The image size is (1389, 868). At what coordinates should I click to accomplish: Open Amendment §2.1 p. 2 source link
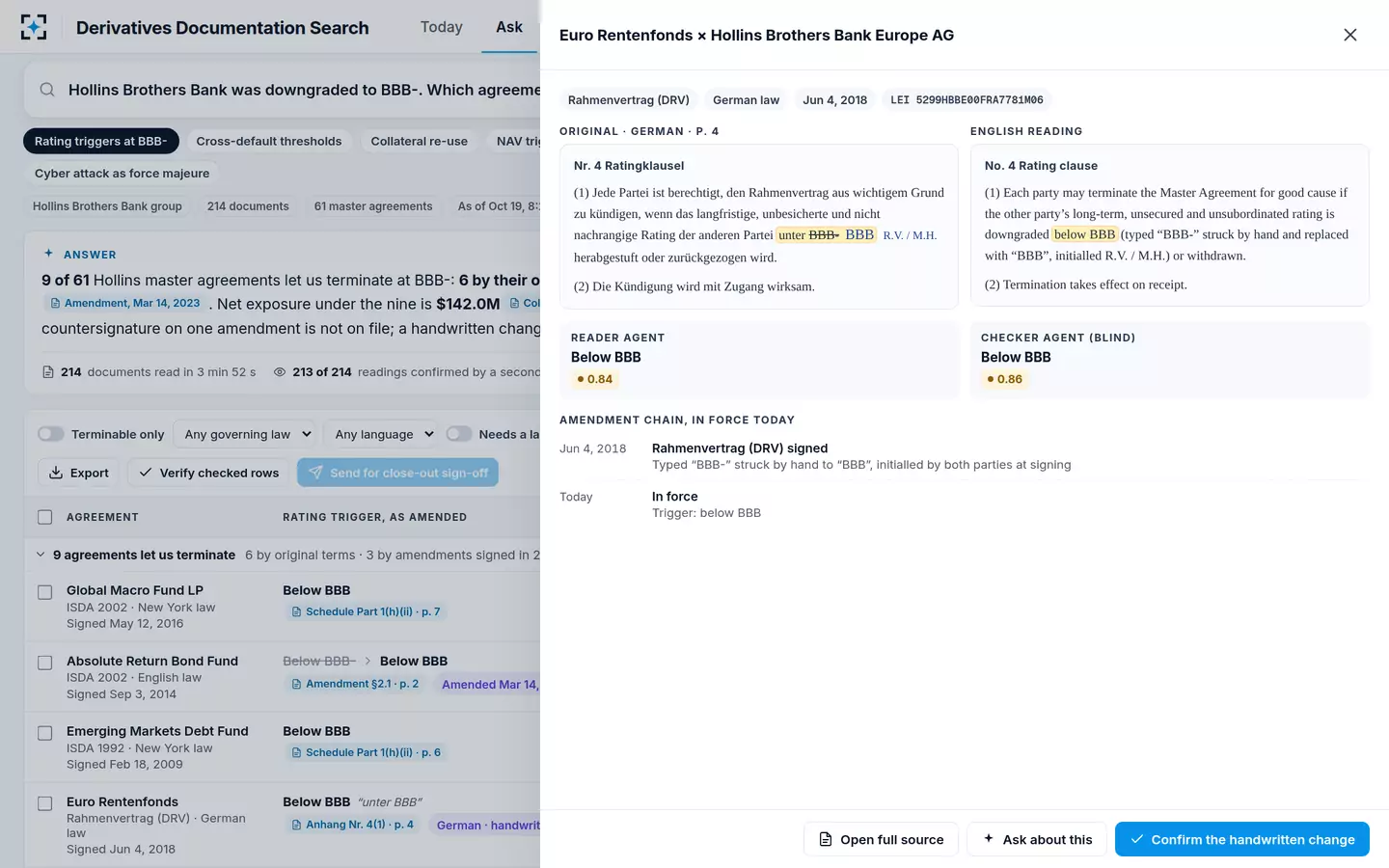tap(355, 684)
